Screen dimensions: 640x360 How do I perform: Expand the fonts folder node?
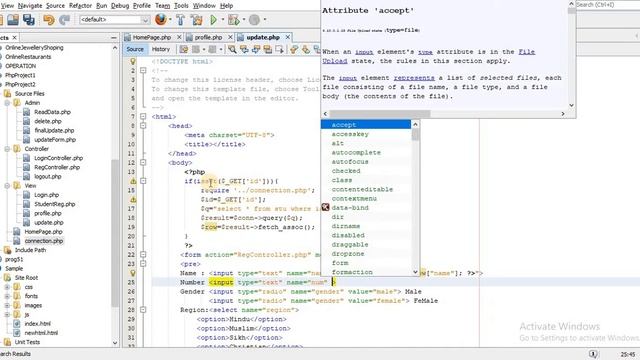click(7, 296)
